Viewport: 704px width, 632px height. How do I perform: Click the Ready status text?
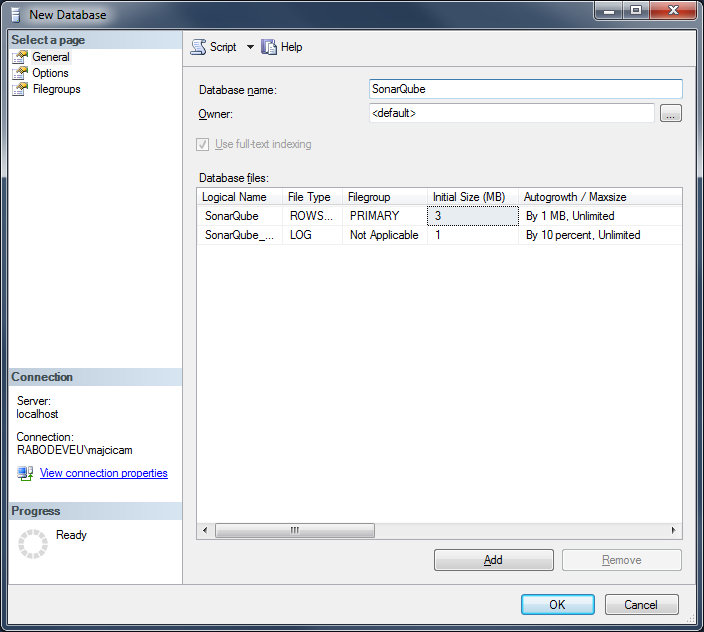tap(71, 535)
